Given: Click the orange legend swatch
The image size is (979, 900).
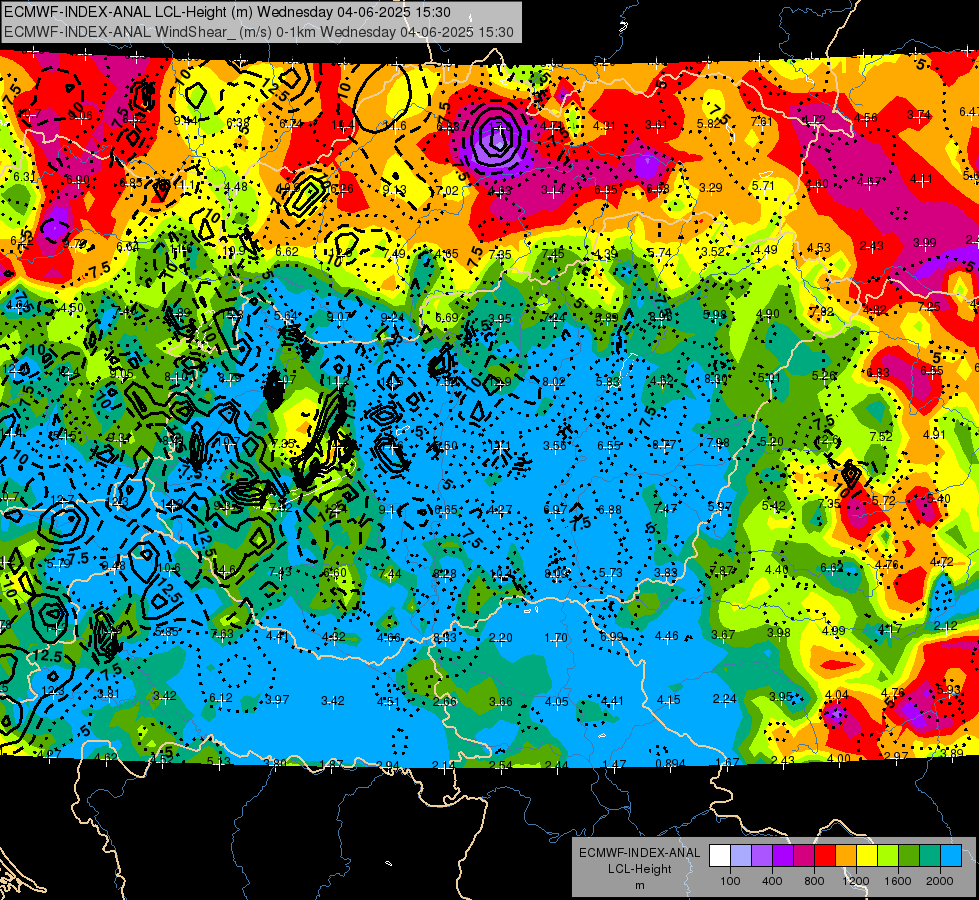Looking at the screenshot, I should click(x=846, y=856).
